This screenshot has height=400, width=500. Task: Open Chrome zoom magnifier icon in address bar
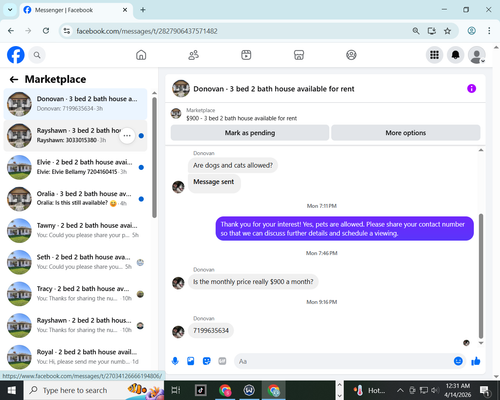(x=416, y=31)
